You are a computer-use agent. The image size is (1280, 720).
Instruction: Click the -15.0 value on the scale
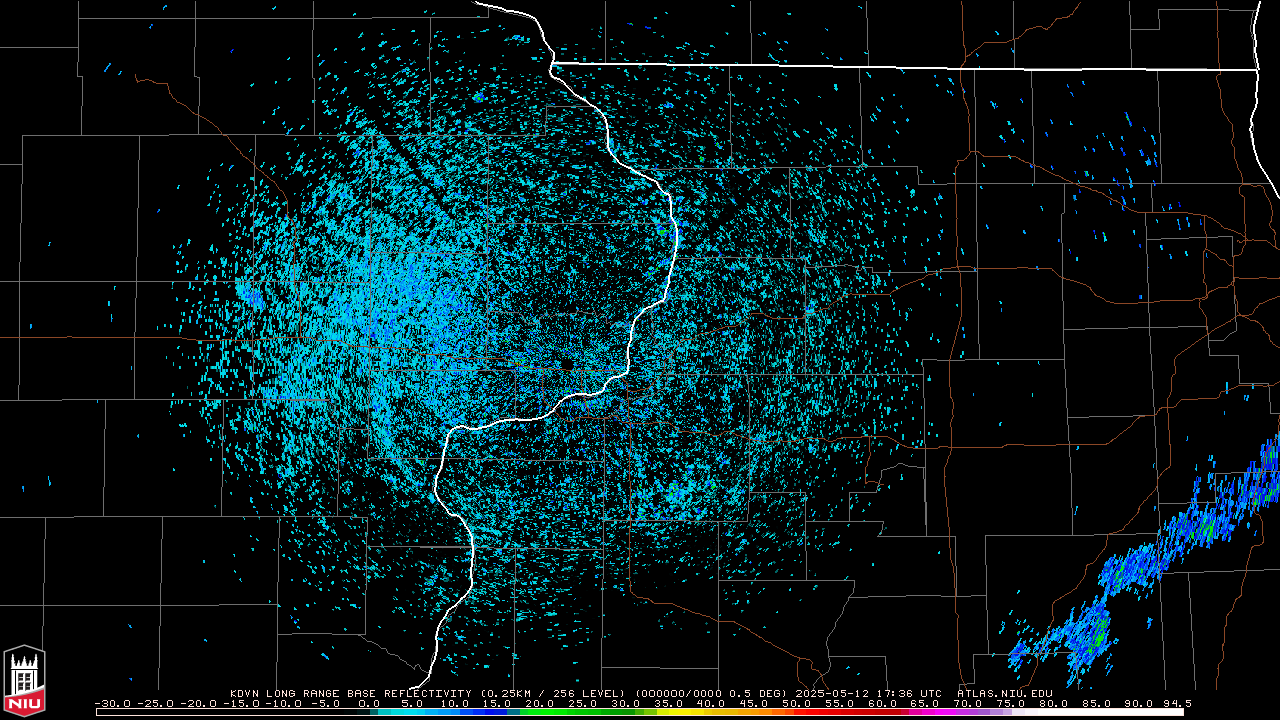pos(240,704)
